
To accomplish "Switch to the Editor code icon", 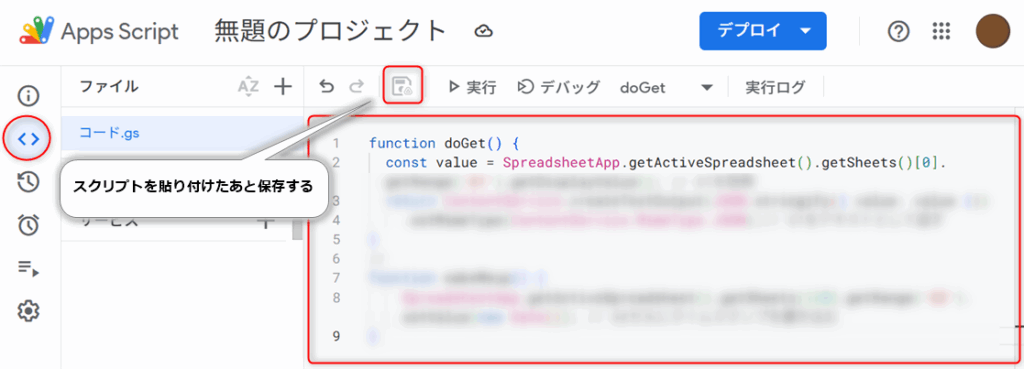I will click(28, 138).
